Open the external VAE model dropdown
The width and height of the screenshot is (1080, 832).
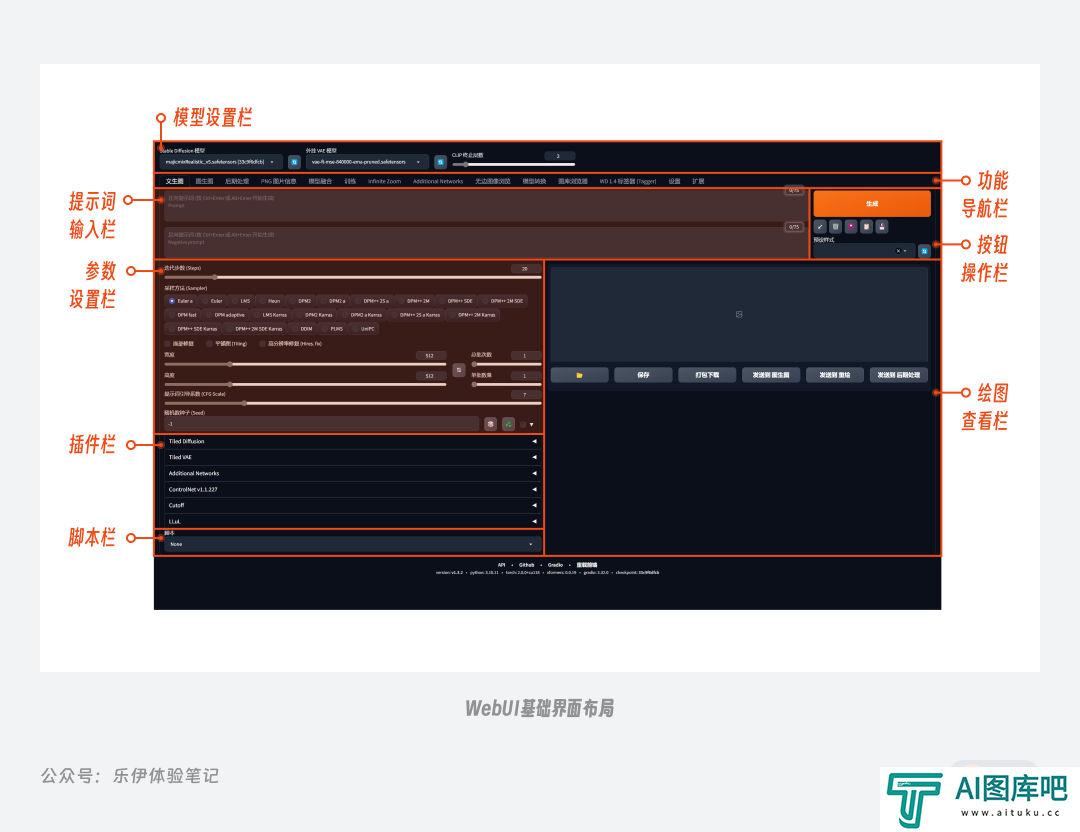(367, 162)
